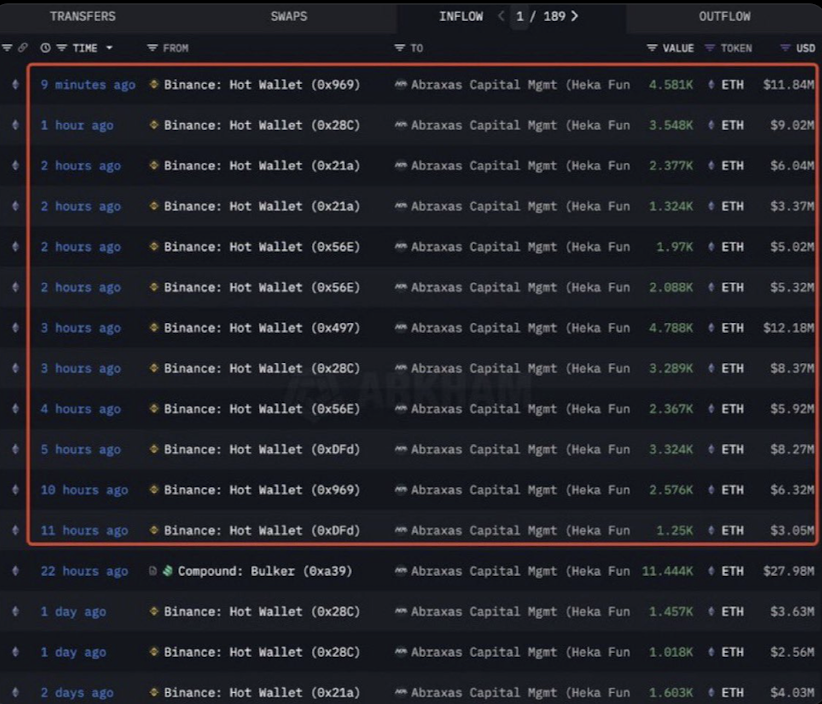
Task: Click the filter icon left of the chain-link icon
Action: 7,48
